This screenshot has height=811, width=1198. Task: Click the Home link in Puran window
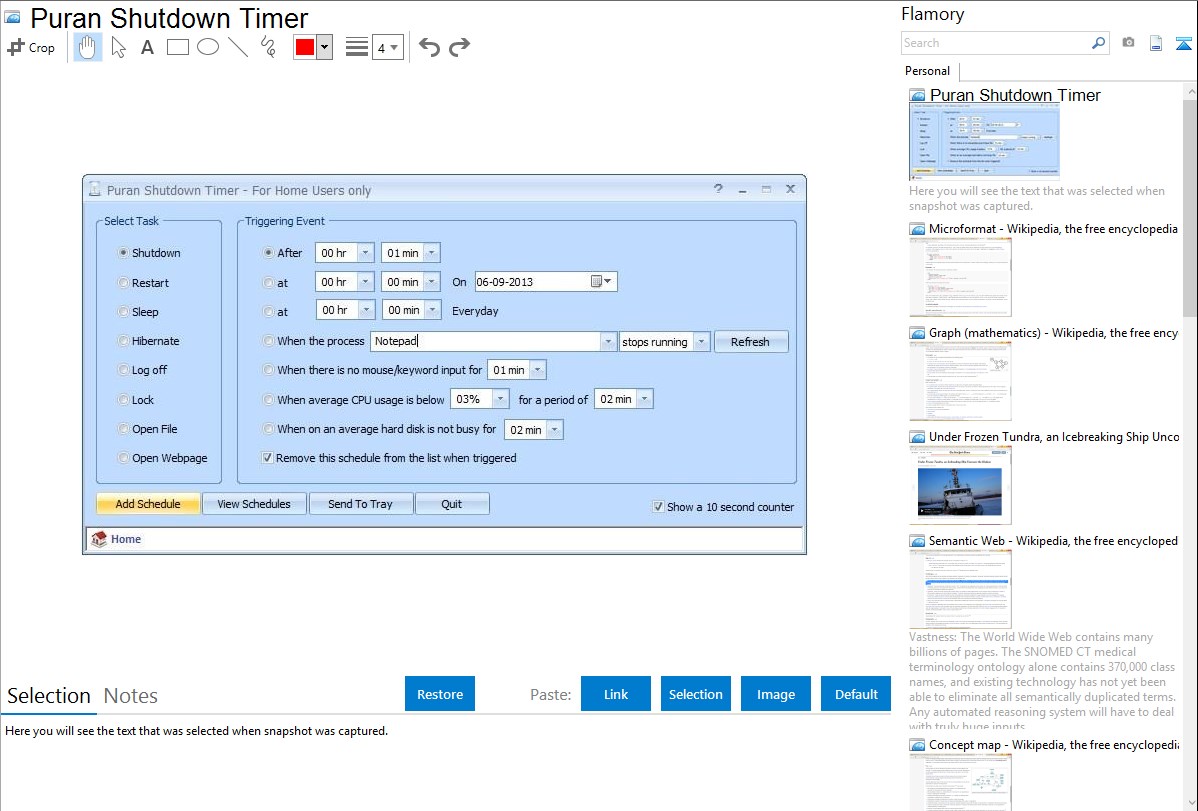point(126,539)
